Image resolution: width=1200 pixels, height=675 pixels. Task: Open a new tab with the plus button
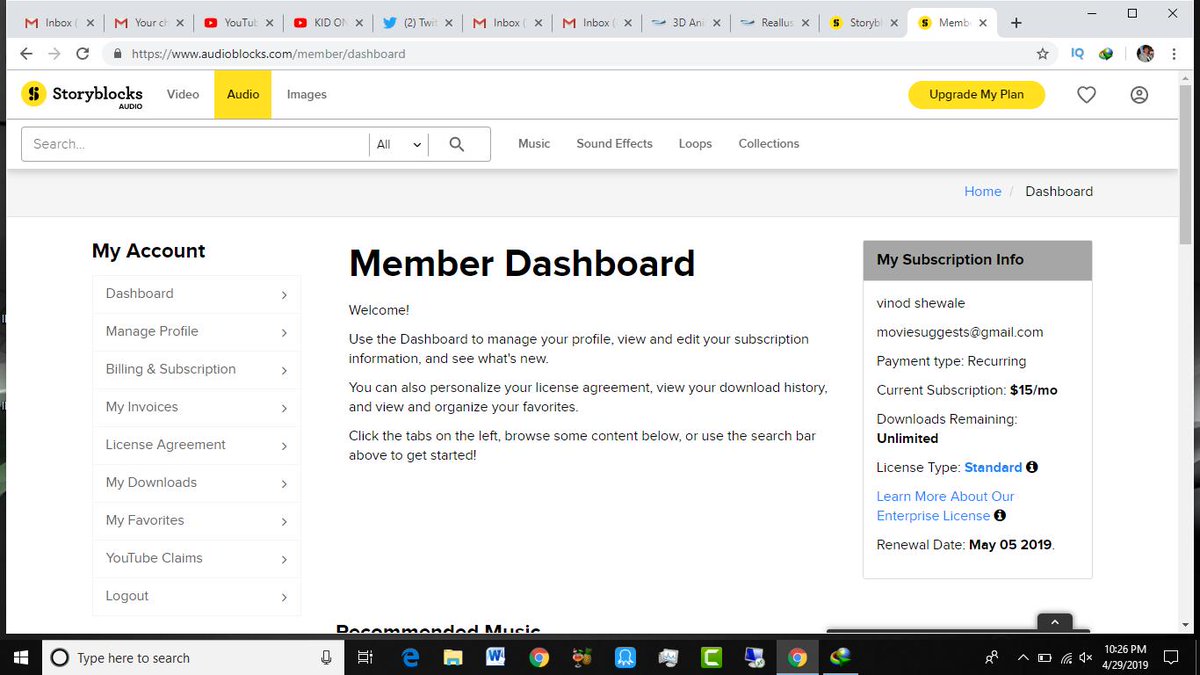[x=1016, y=23]
